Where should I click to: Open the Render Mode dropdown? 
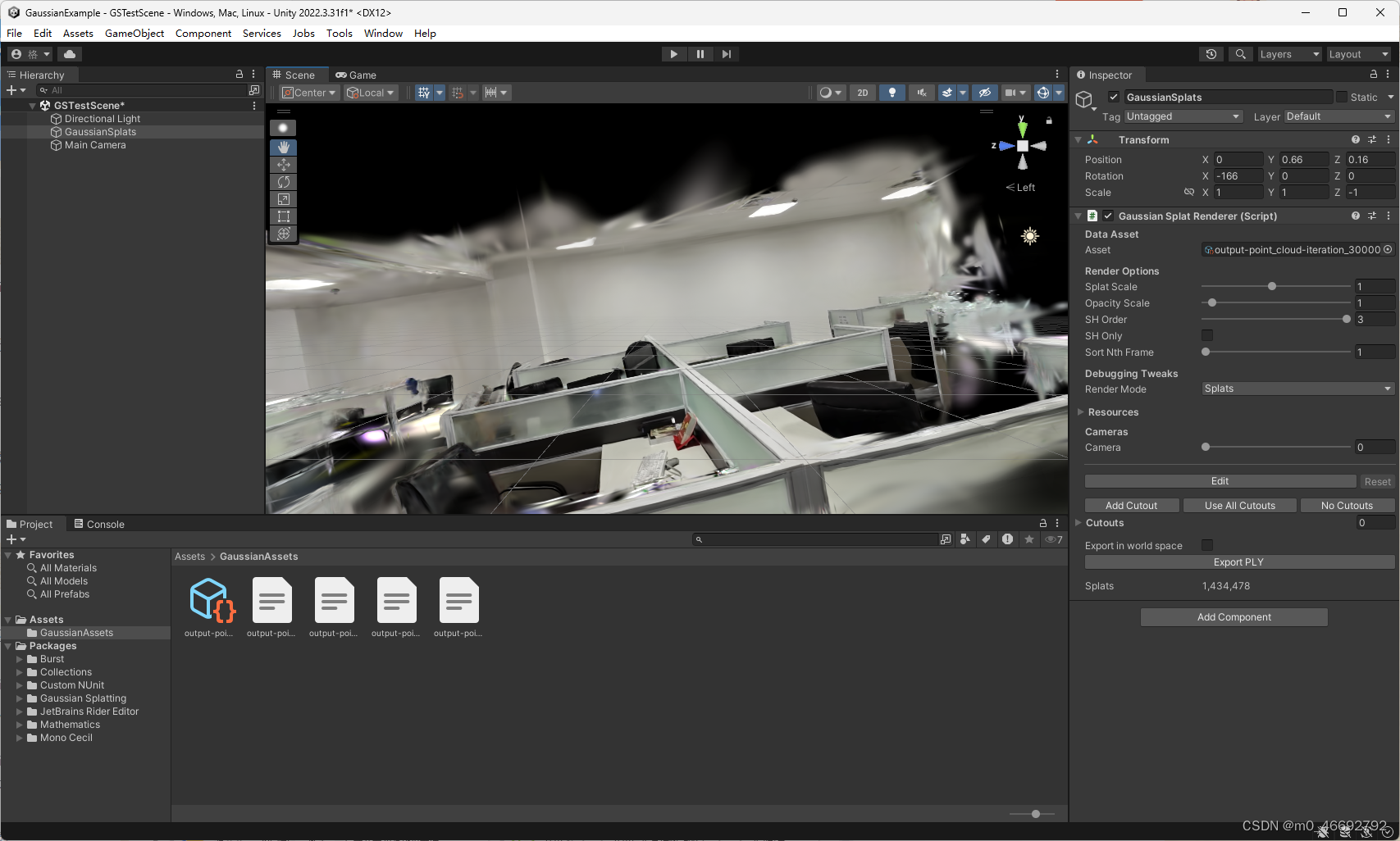[x=1297, y=388]
